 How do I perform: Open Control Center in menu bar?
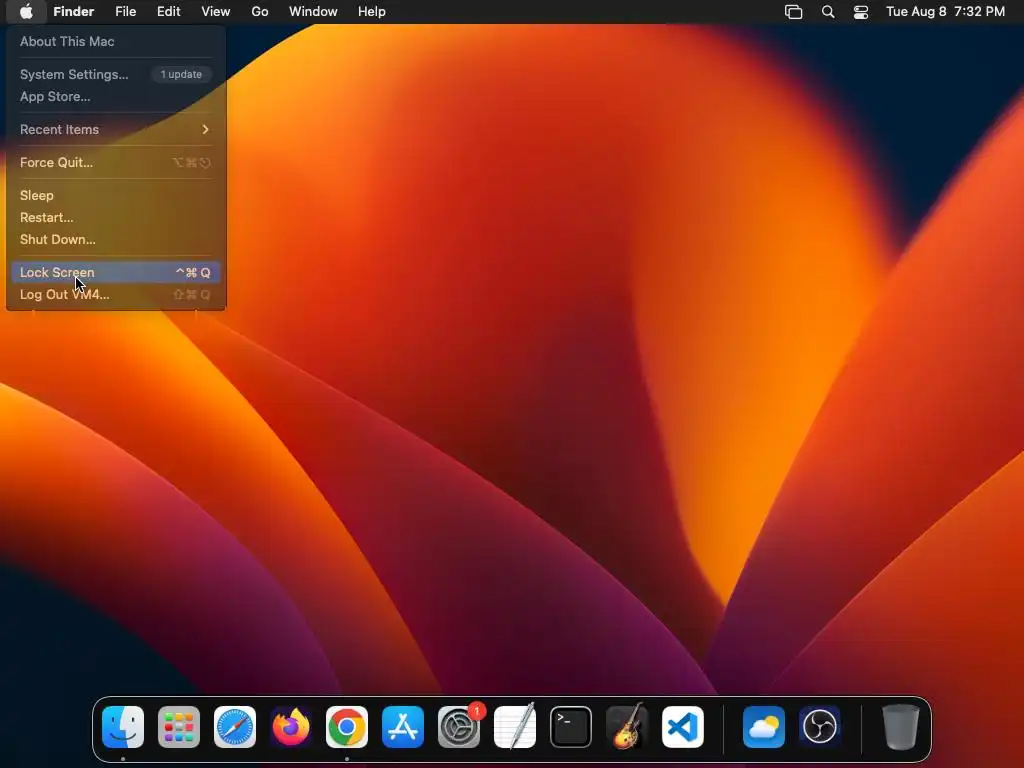point(861,12)
